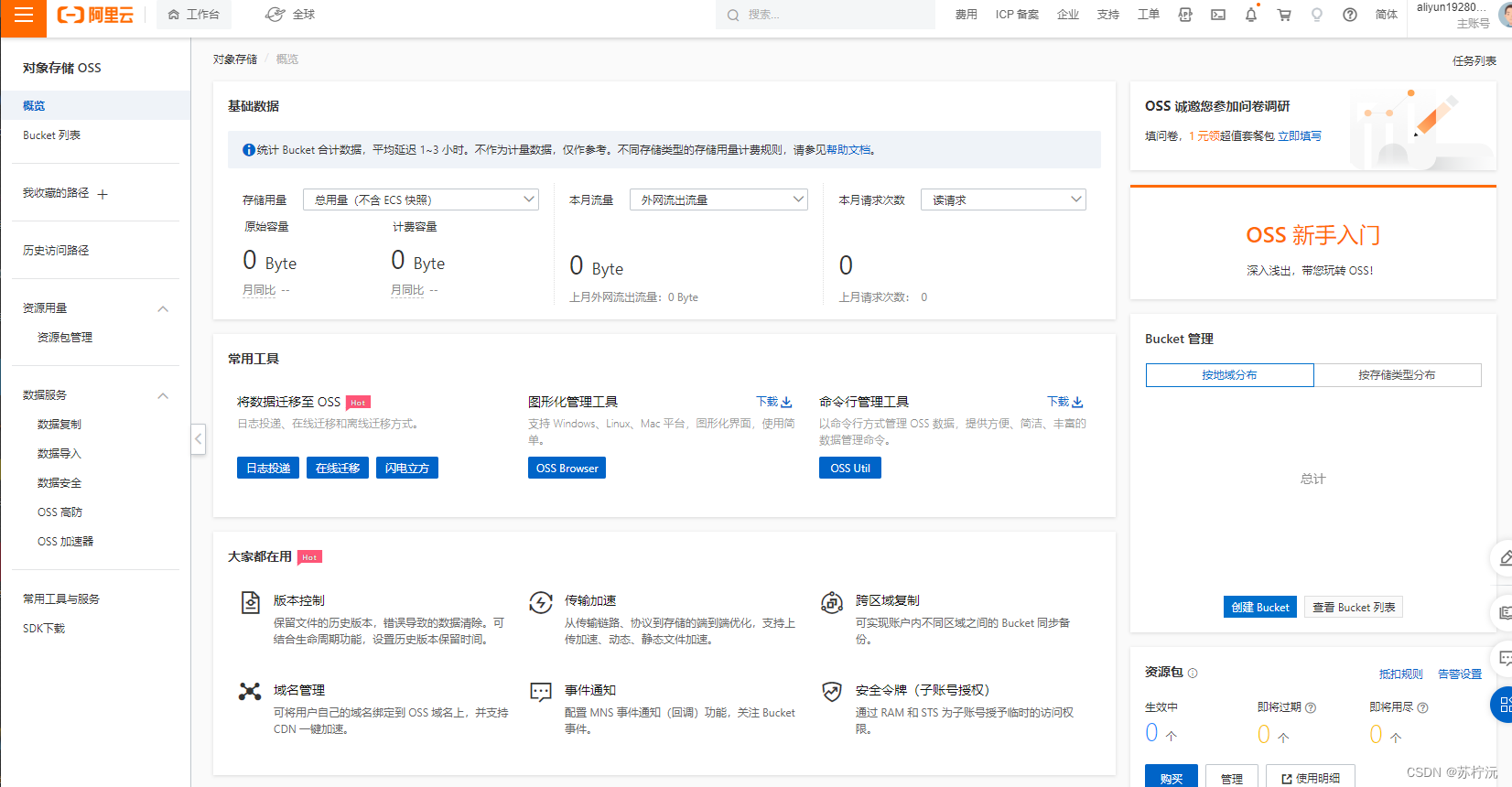1512x787 pixels.
Task: Click the OSS Util button
Action: (x=850, y=468)
